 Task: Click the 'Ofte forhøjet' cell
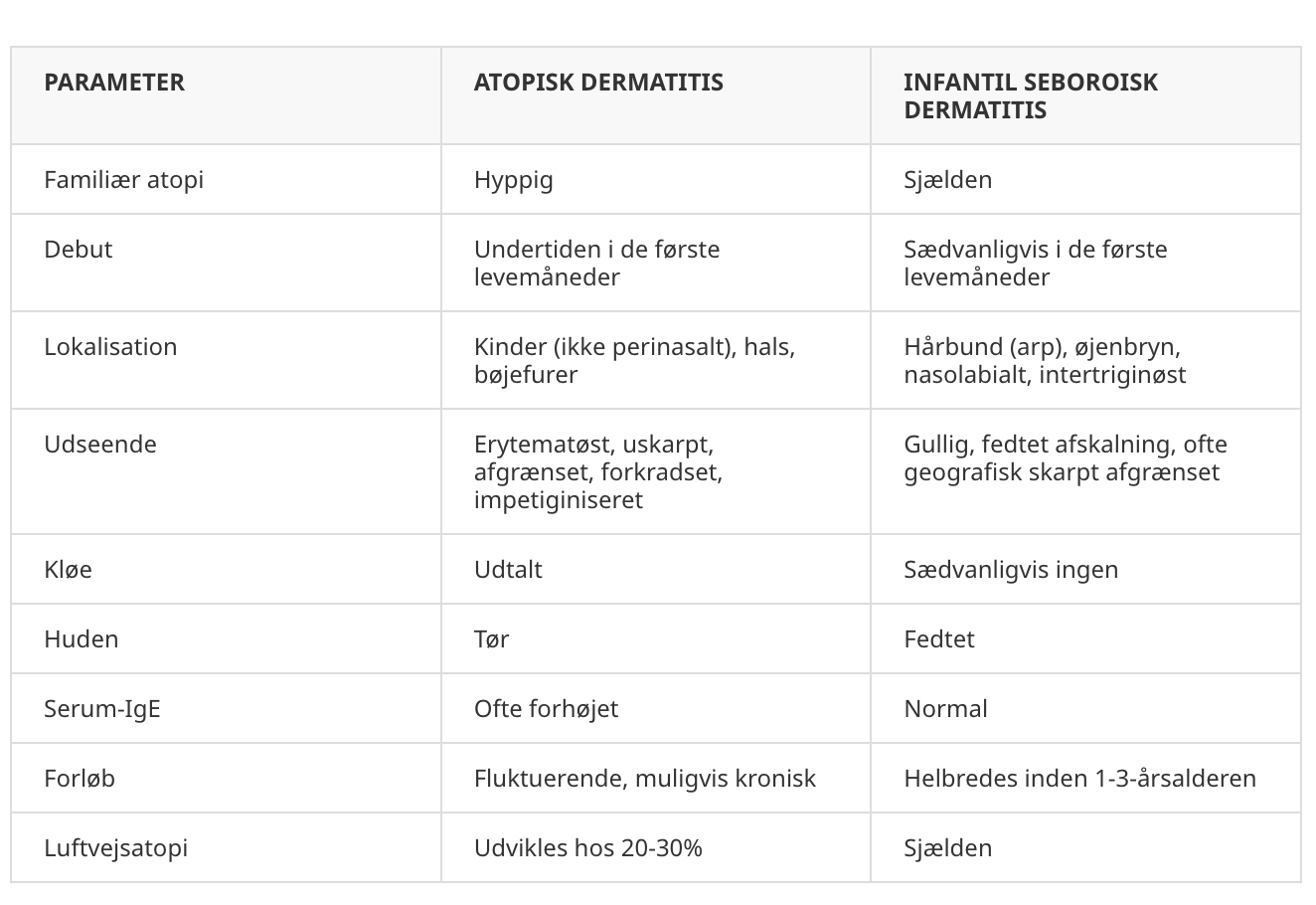point(546,708)
